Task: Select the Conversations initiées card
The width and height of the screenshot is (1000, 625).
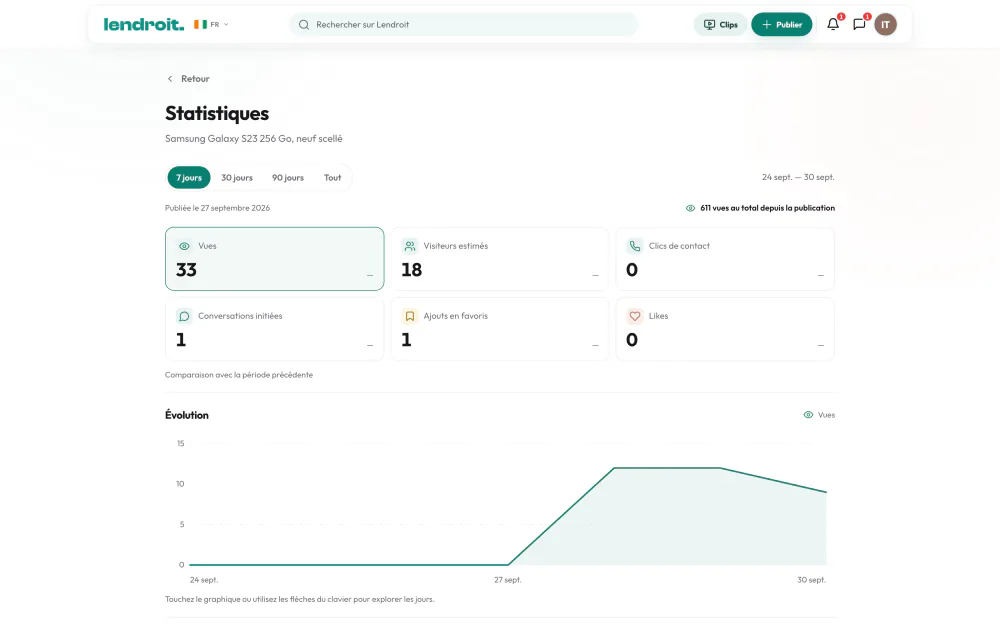Action: [x=274, y=329]
